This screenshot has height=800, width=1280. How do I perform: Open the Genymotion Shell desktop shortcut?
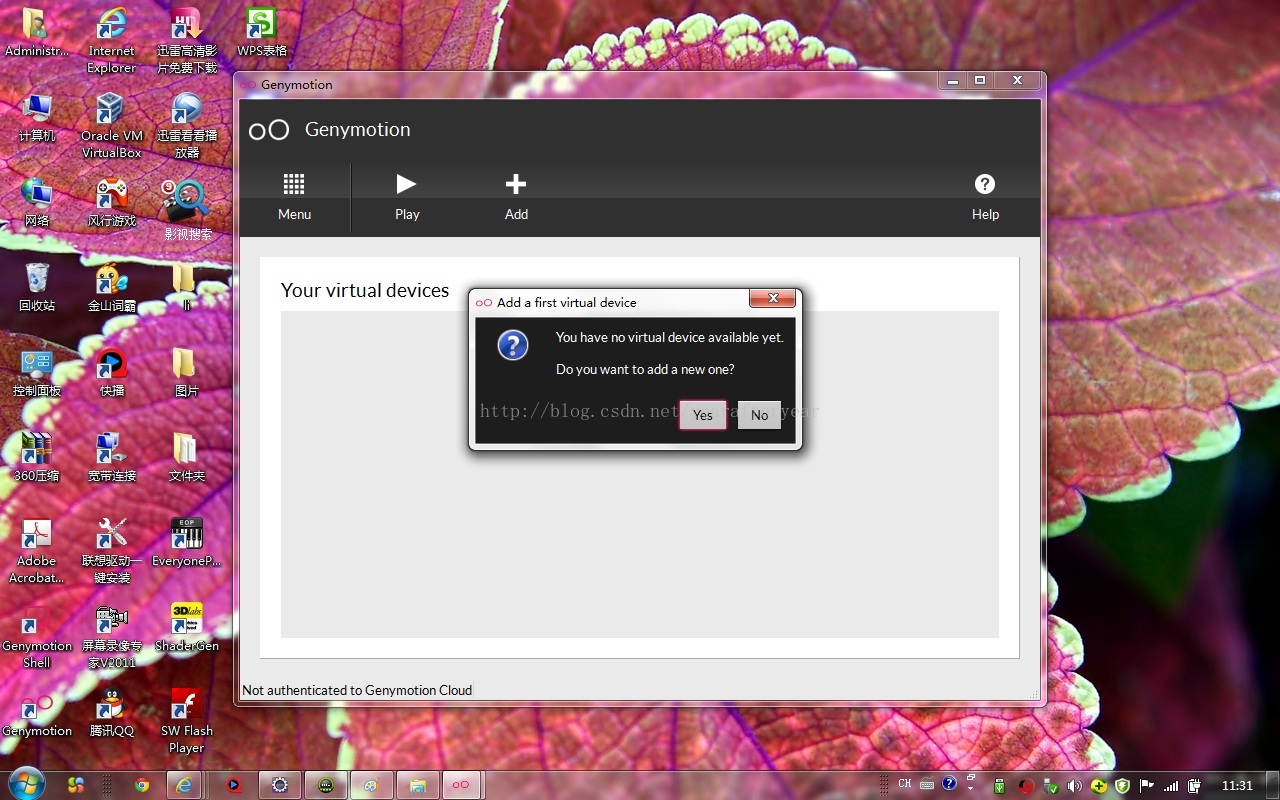coord(36,636)
